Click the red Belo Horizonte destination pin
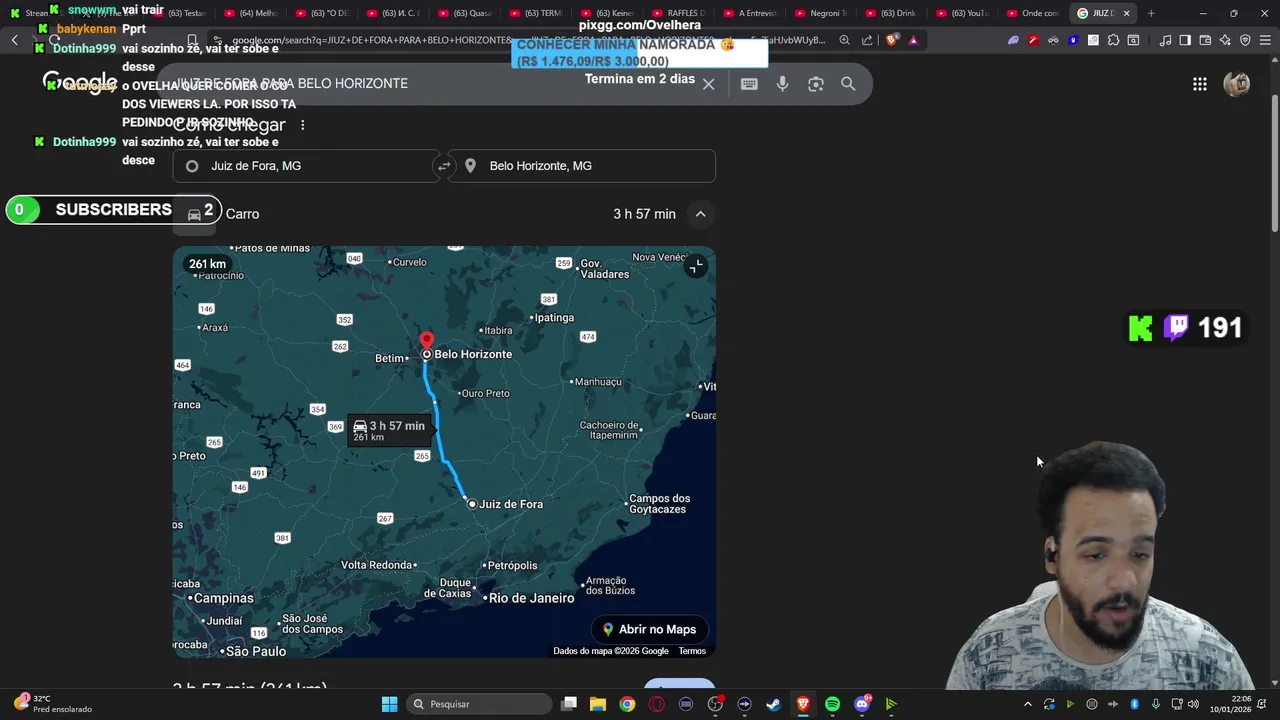Screen dimensions: 1280x720 tap(427, 341)
